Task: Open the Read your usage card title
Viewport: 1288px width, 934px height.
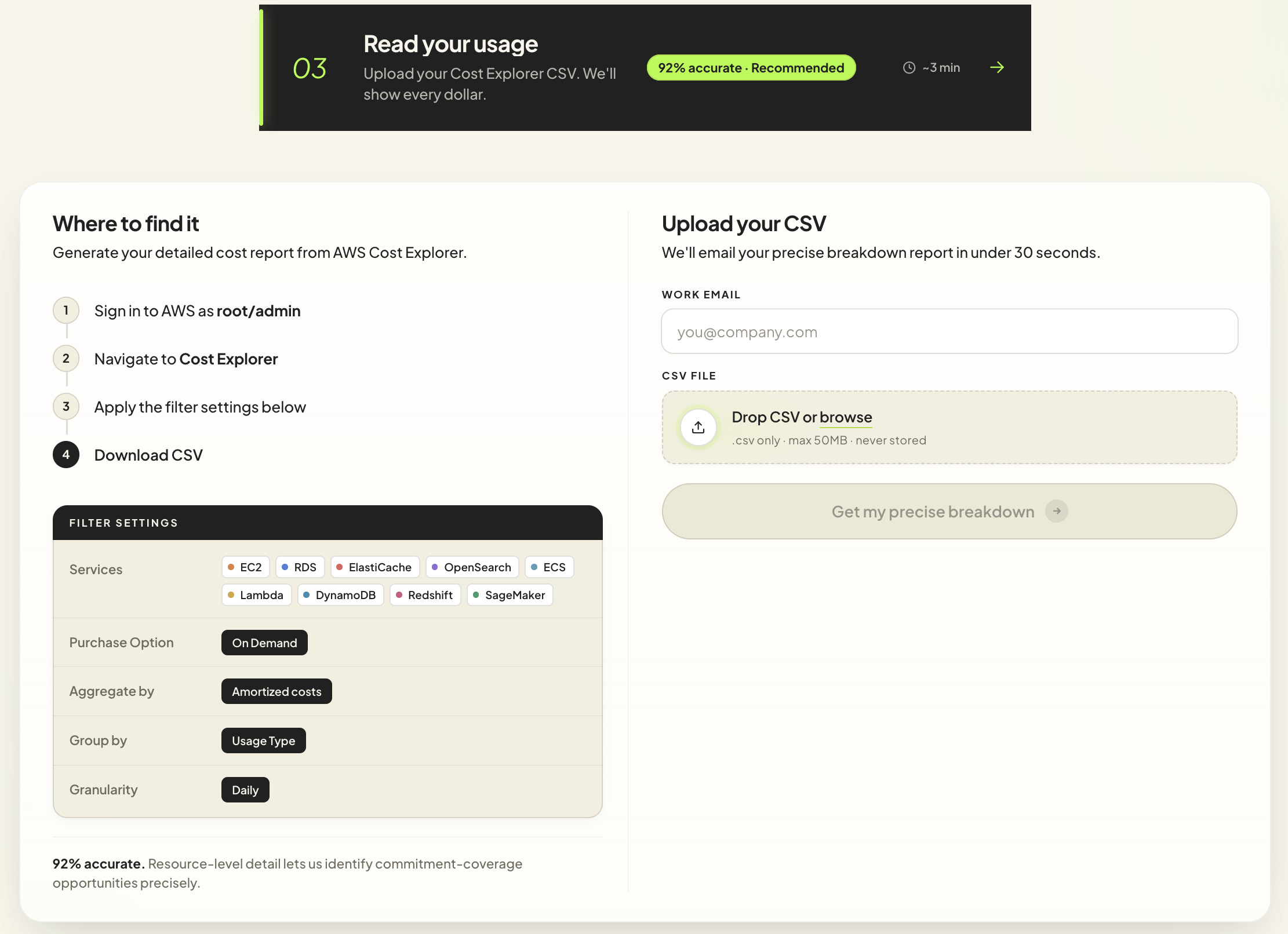Action: pyautogui.click(x=450, y=44)
